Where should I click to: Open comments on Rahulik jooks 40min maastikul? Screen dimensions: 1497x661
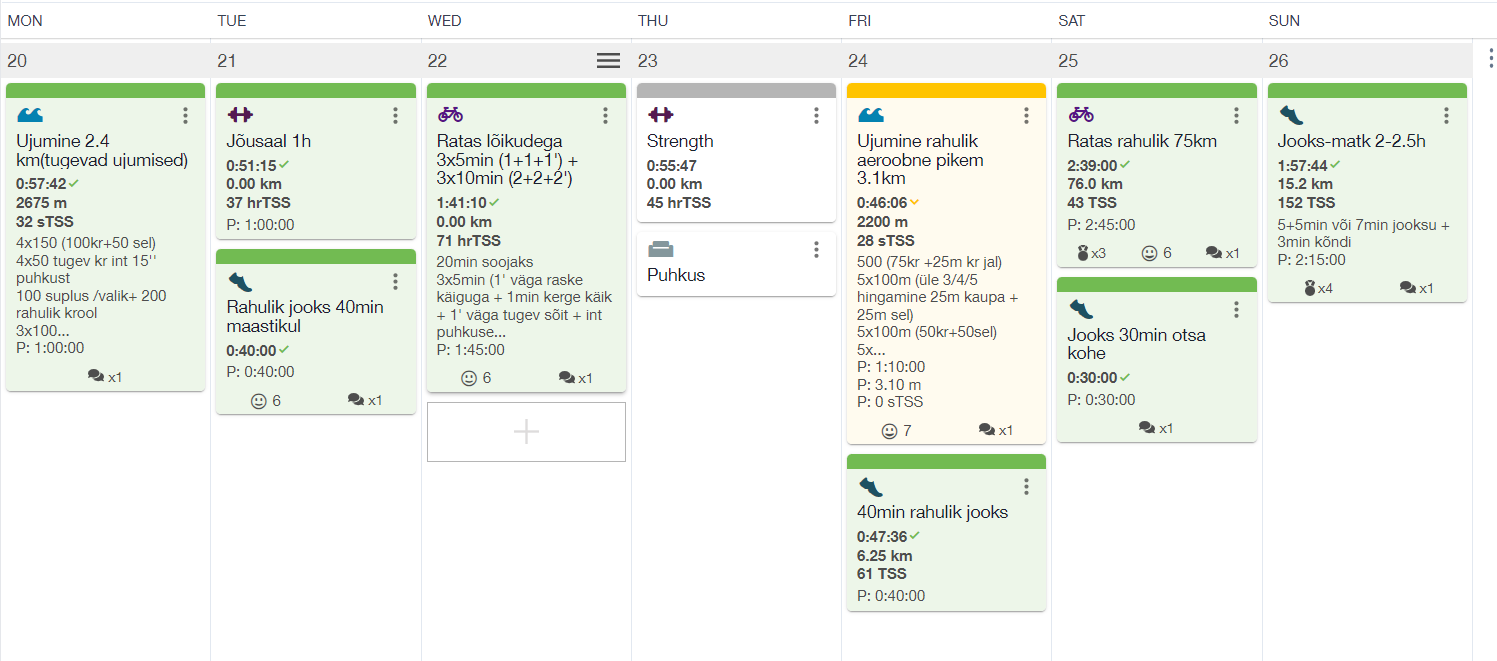point(365,400)
